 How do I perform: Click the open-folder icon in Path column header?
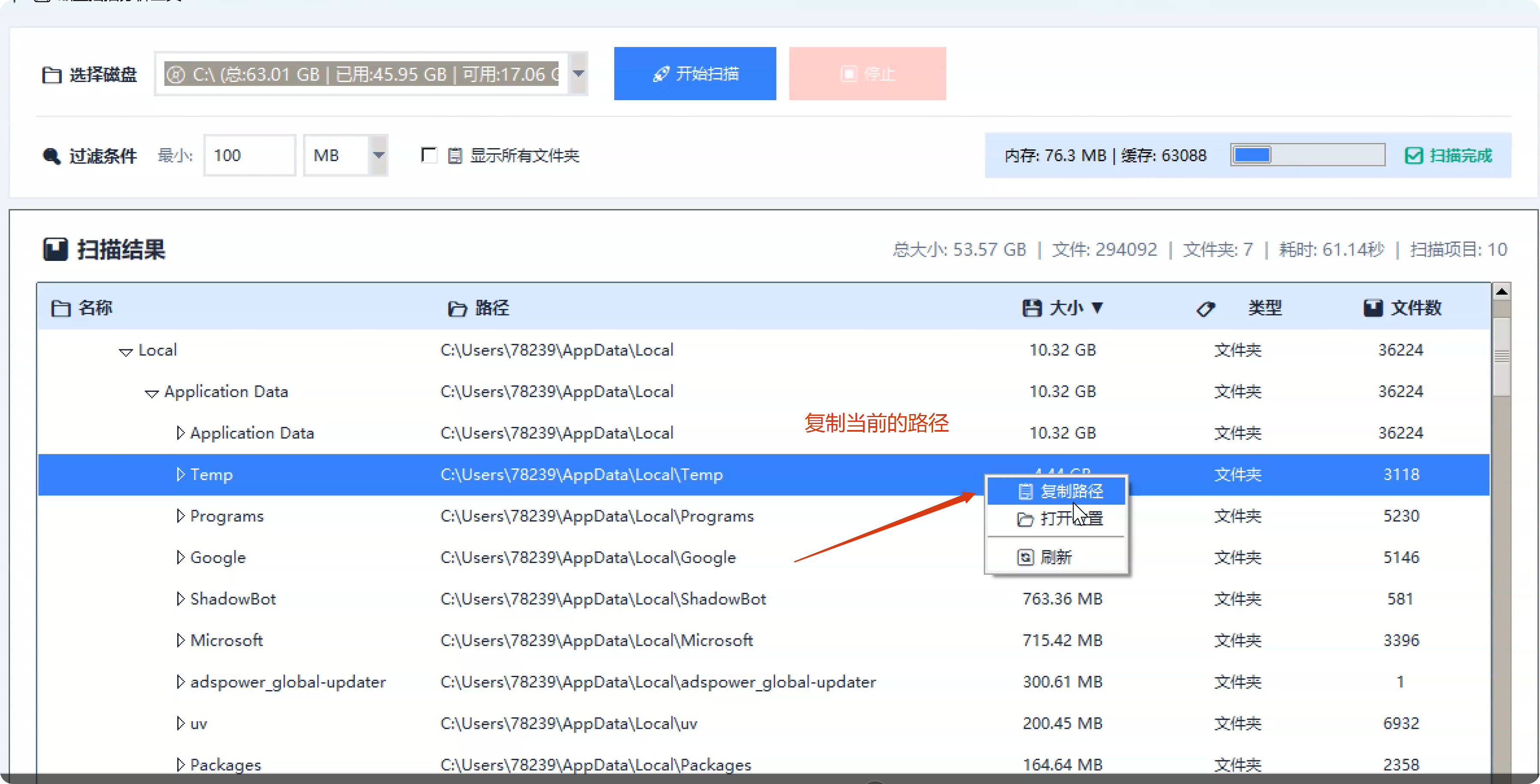point(458,309)
